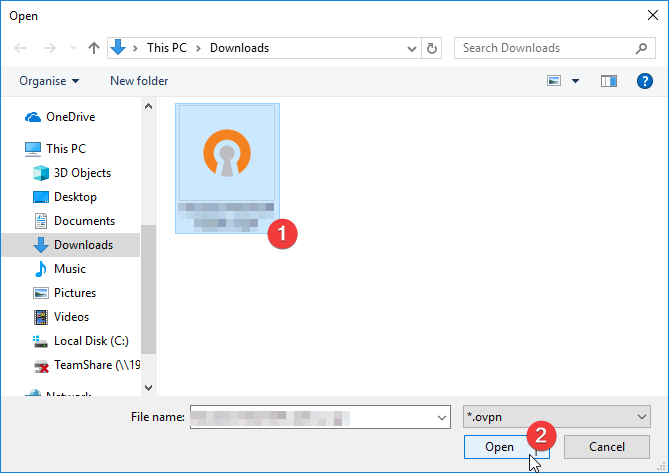This screenshot has width=669, height=473.
Task: Click the blue Downloads arrow in address bar
Action: tap(118, 48)
